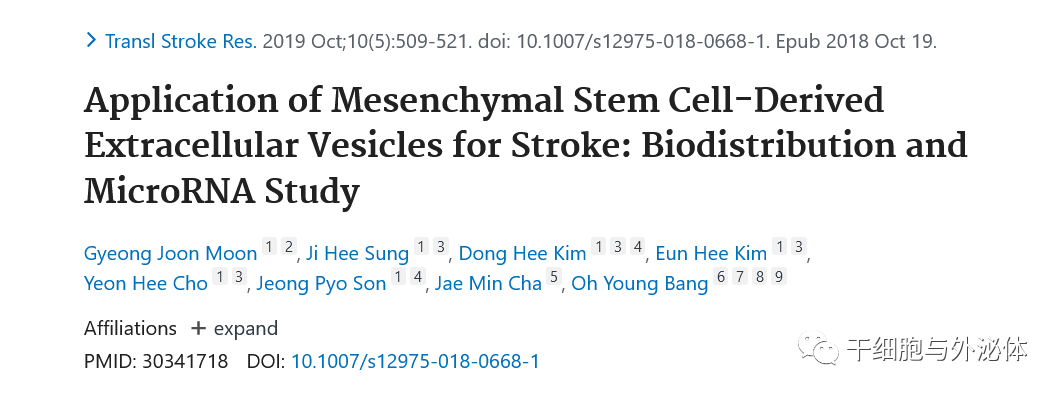This screenshot has width=1062, height=396.
Task: Click the PMID 30341718 text
Action: pyautogui.click(x=156, y=361)
